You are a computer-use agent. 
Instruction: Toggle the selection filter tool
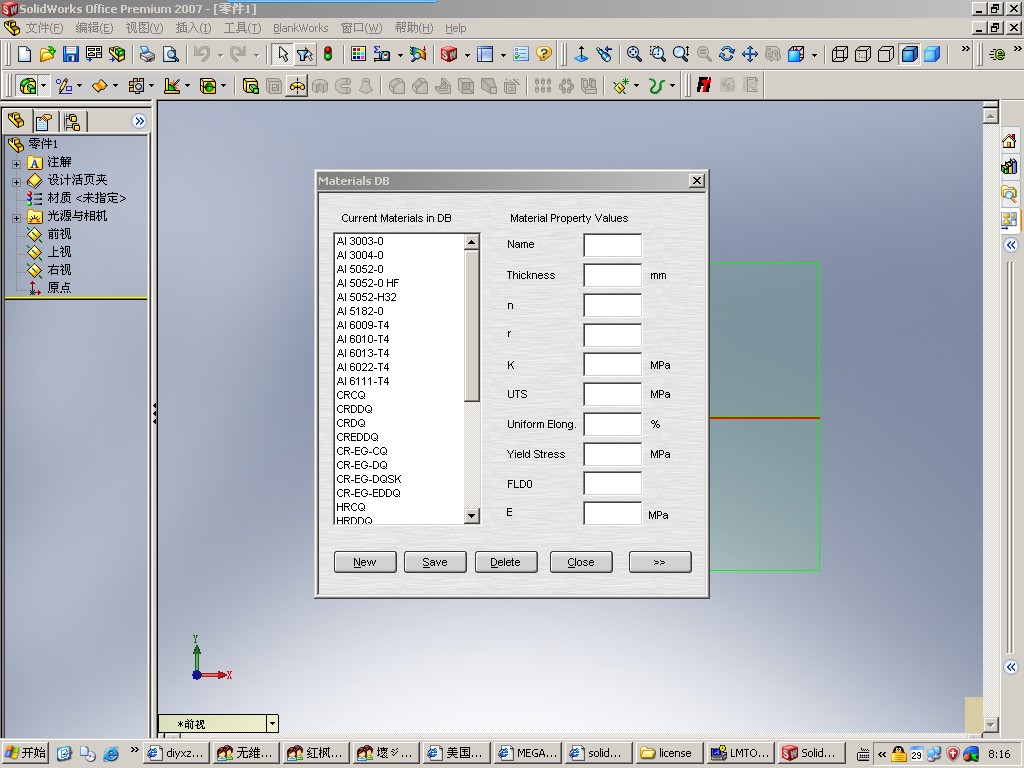[305, 54]
